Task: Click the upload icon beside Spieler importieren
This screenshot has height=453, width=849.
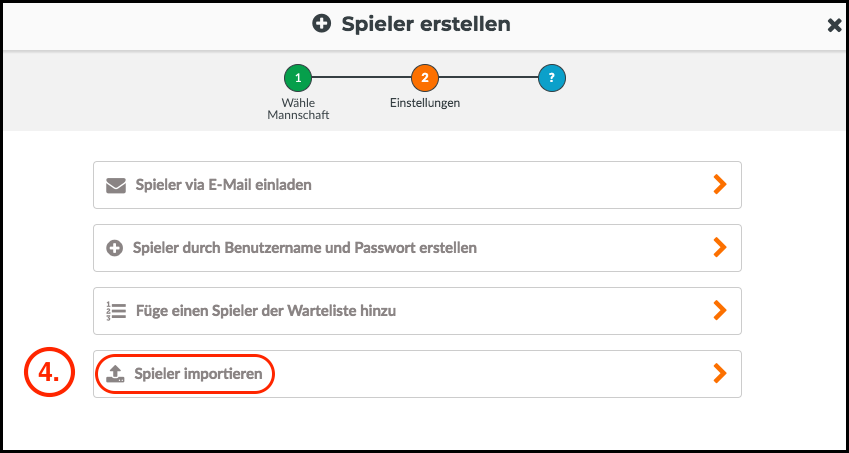Action: [x=115, y=373]
